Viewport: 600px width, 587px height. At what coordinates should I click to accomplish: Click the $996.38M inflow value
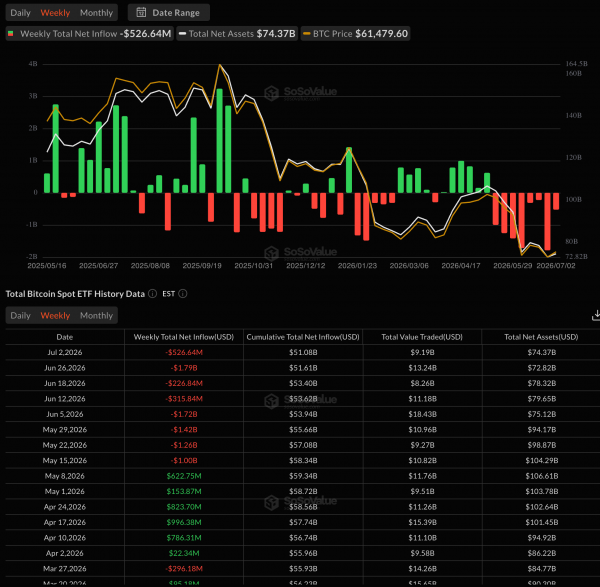click(x=184, y=522)
